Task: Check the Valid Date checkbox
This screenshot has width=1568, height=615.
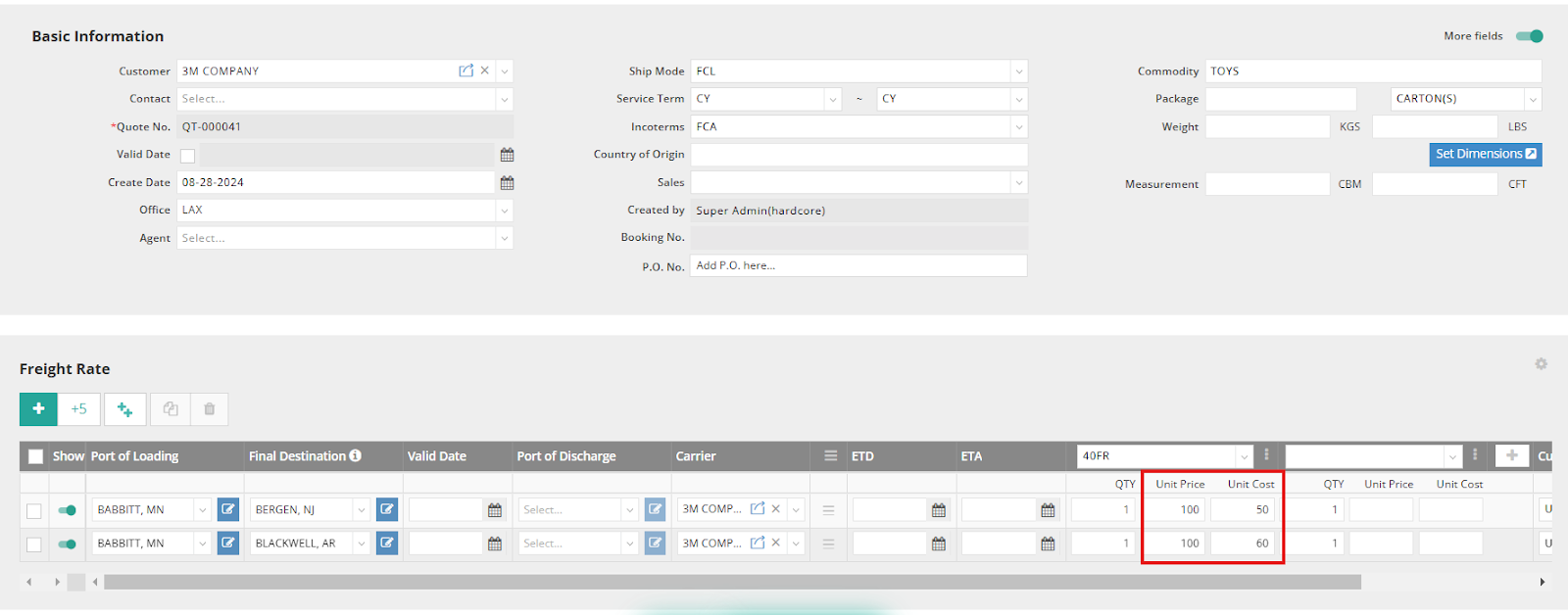Action: tap(188, 156)
